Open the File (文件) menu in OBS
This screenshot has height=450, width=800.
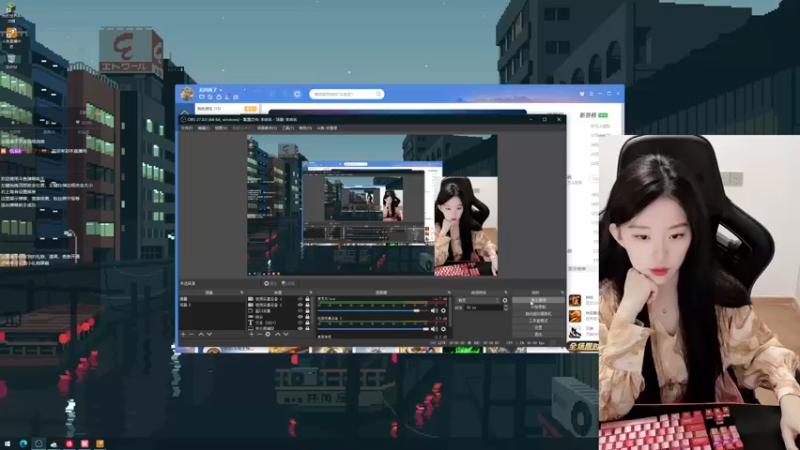[187, 128]
